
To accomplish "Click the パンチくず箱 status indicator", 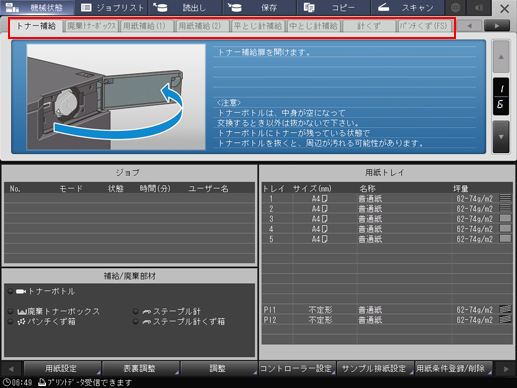I will [10, 322].
